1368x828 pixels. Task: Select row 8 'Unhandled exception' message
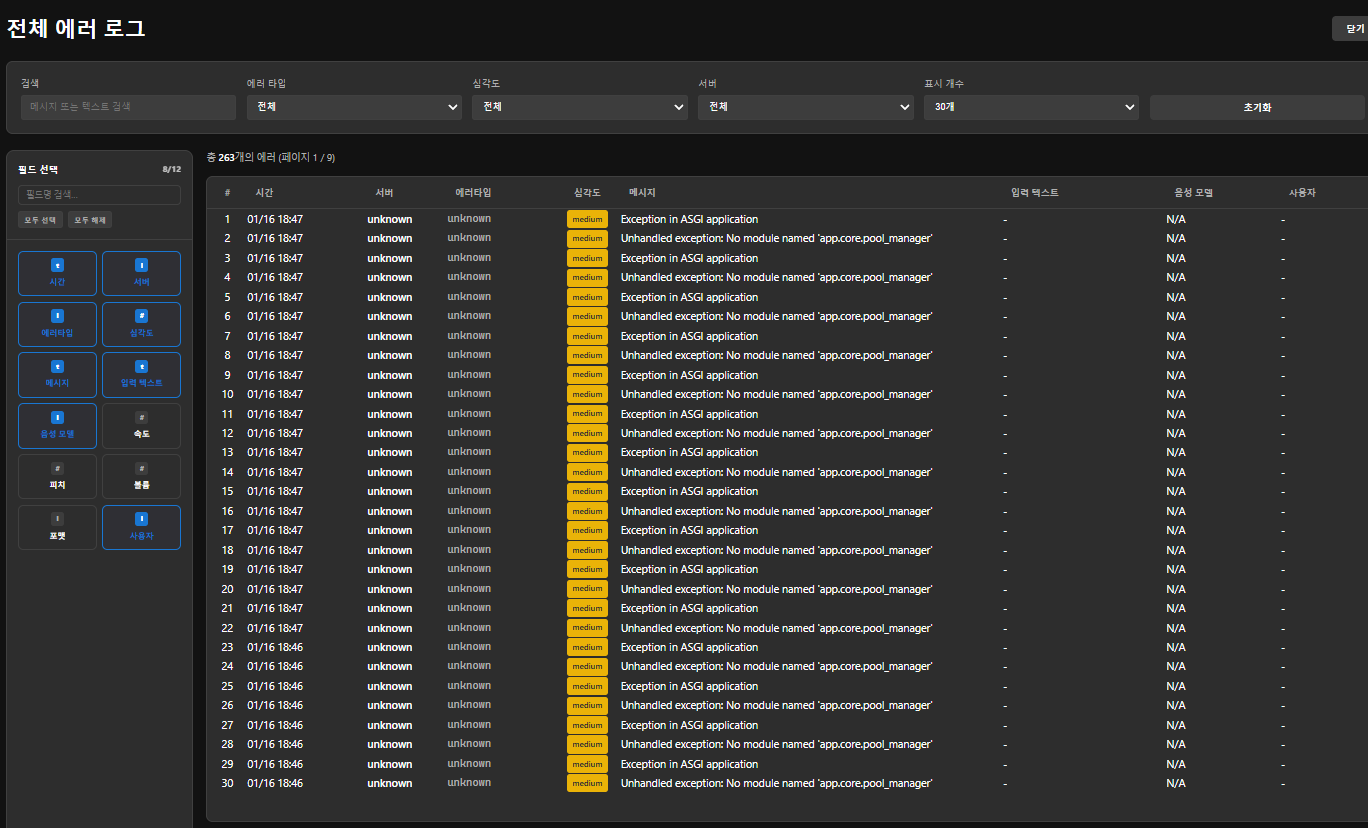pyautogui.click(x=776, y=355)
